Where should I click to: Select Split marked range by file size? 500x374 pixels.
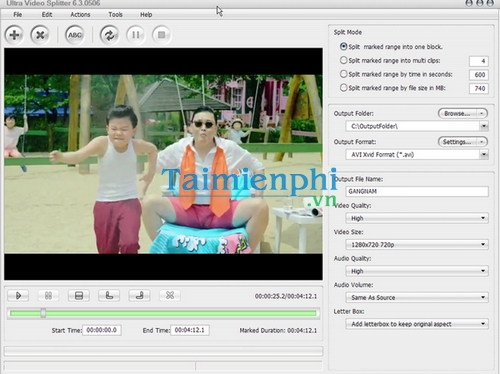[343, 88]
